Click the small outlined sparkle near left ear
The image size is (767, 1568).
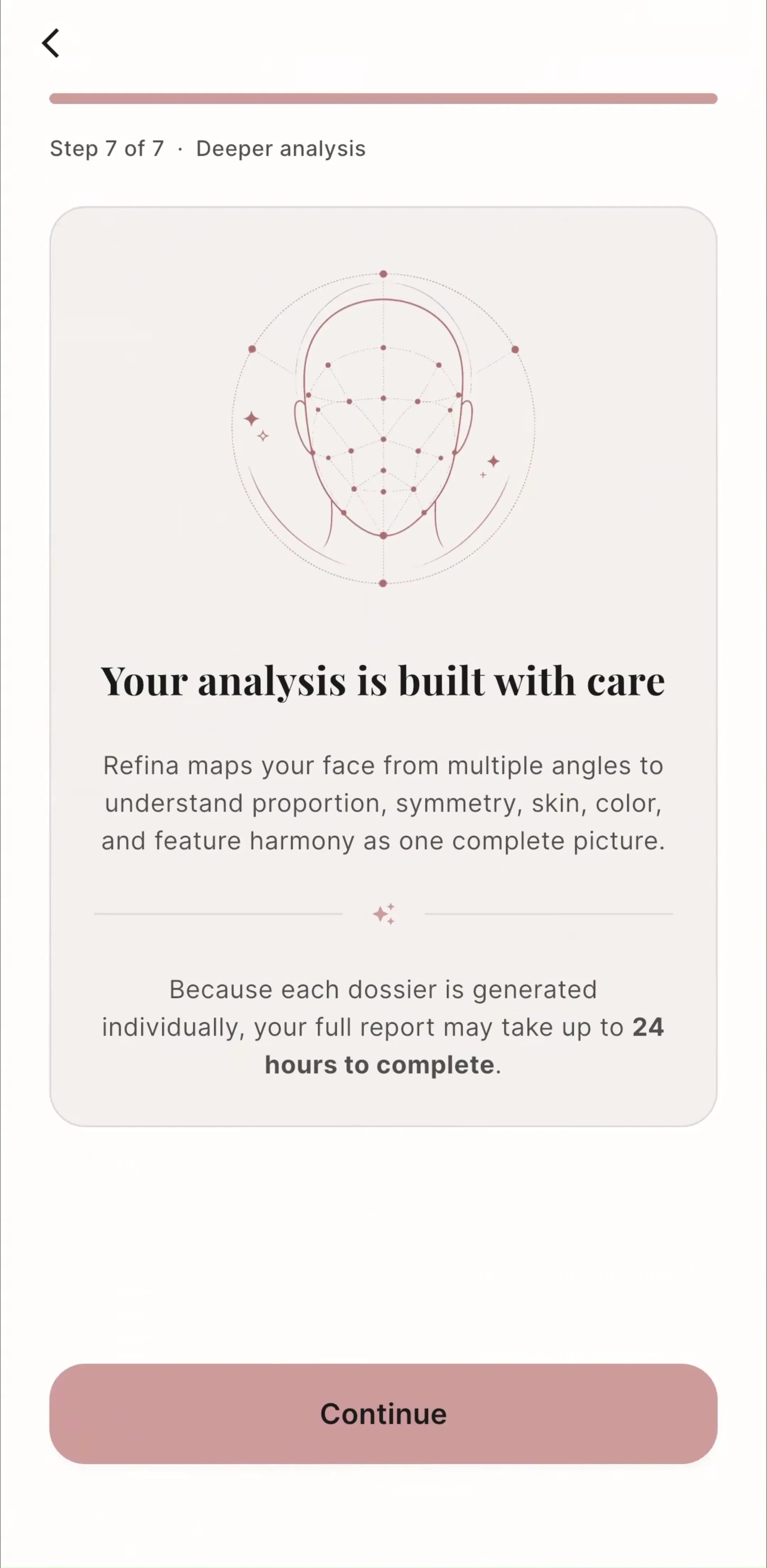[x=263, y=436]
